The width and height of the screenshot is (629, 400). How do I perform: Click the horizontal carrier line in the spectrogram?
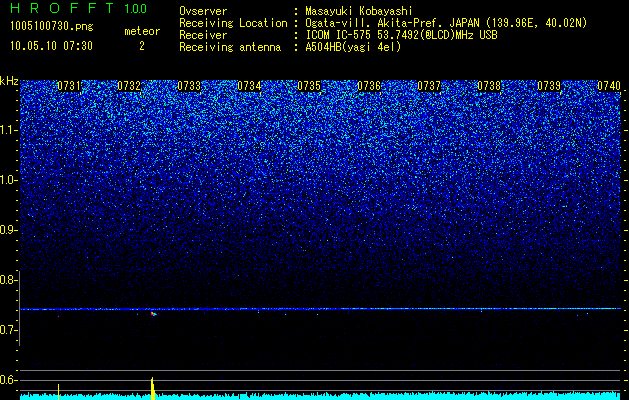click(x=321, y=309)
